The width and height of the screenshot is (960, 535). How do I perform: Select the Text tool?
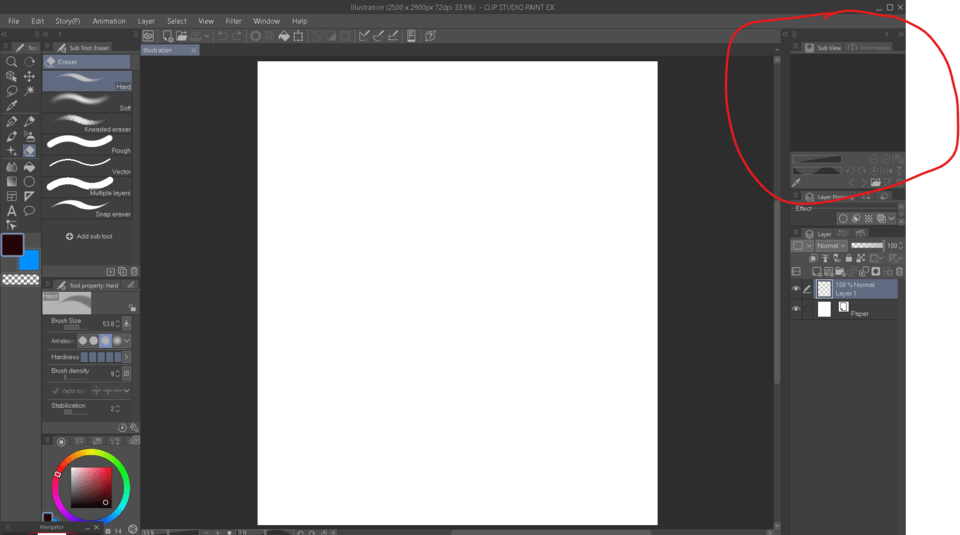tap(11, 211)
